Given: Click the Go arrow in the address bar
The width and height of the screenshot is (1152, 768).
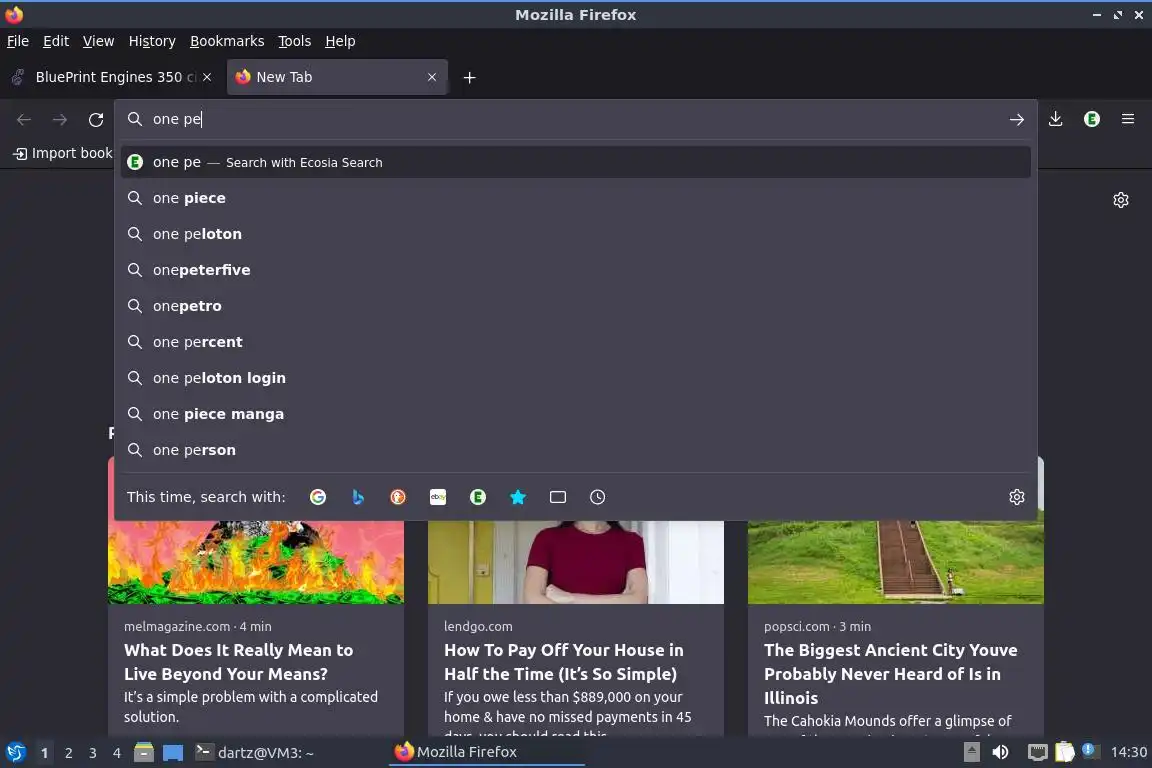Looking at the screenshot, I should (1017, 119).
